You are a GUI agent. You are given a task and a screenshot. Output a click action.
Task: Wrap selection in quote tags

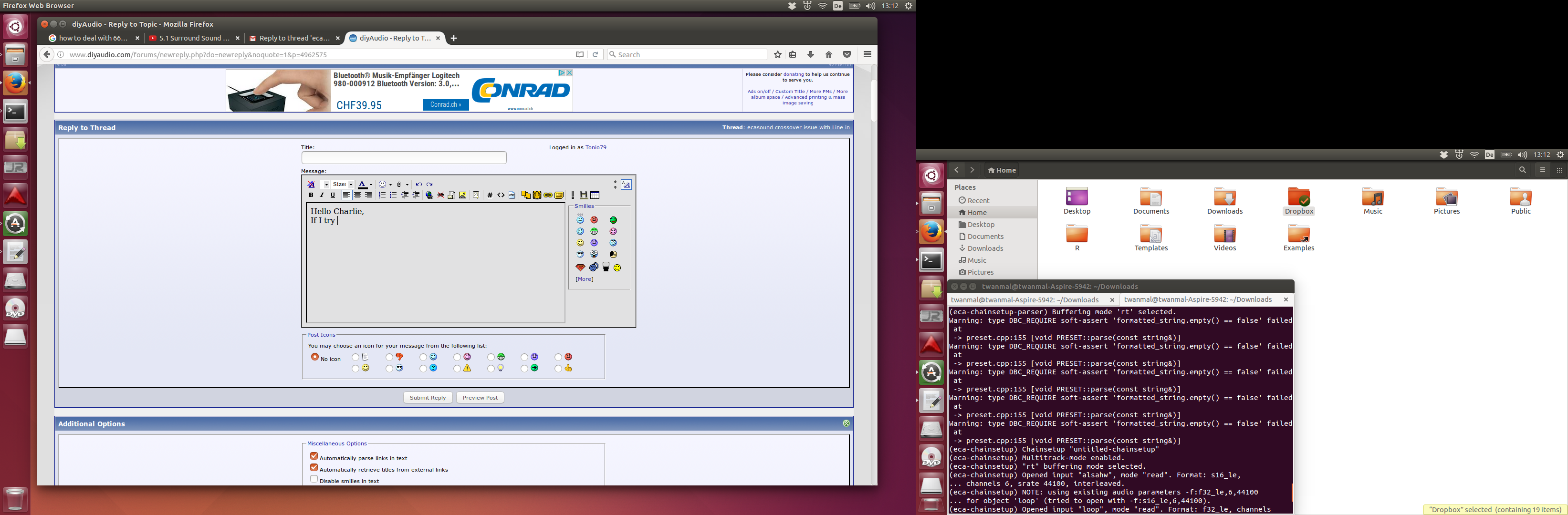click(x=476, y=195)
